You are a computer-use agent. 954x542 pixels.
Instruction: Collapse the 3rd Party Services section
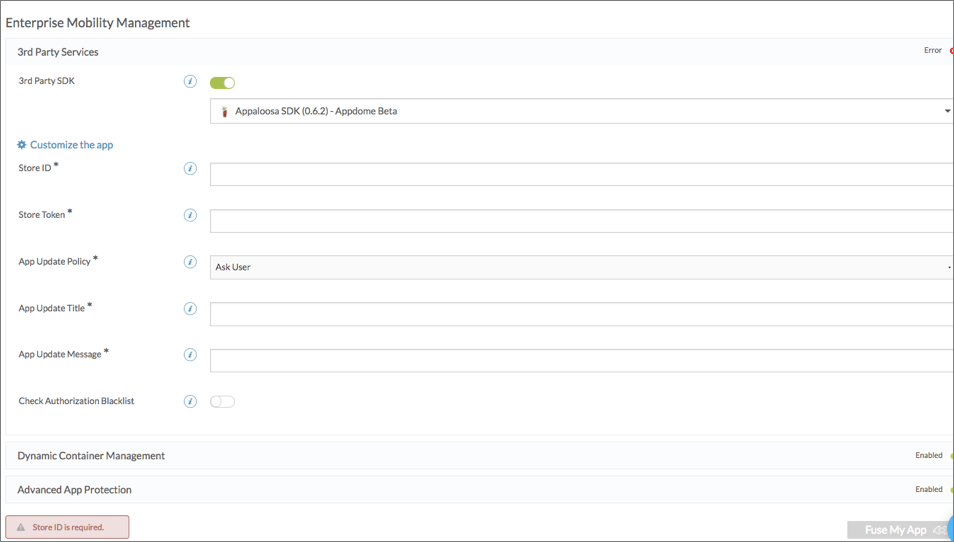[479, 52]
